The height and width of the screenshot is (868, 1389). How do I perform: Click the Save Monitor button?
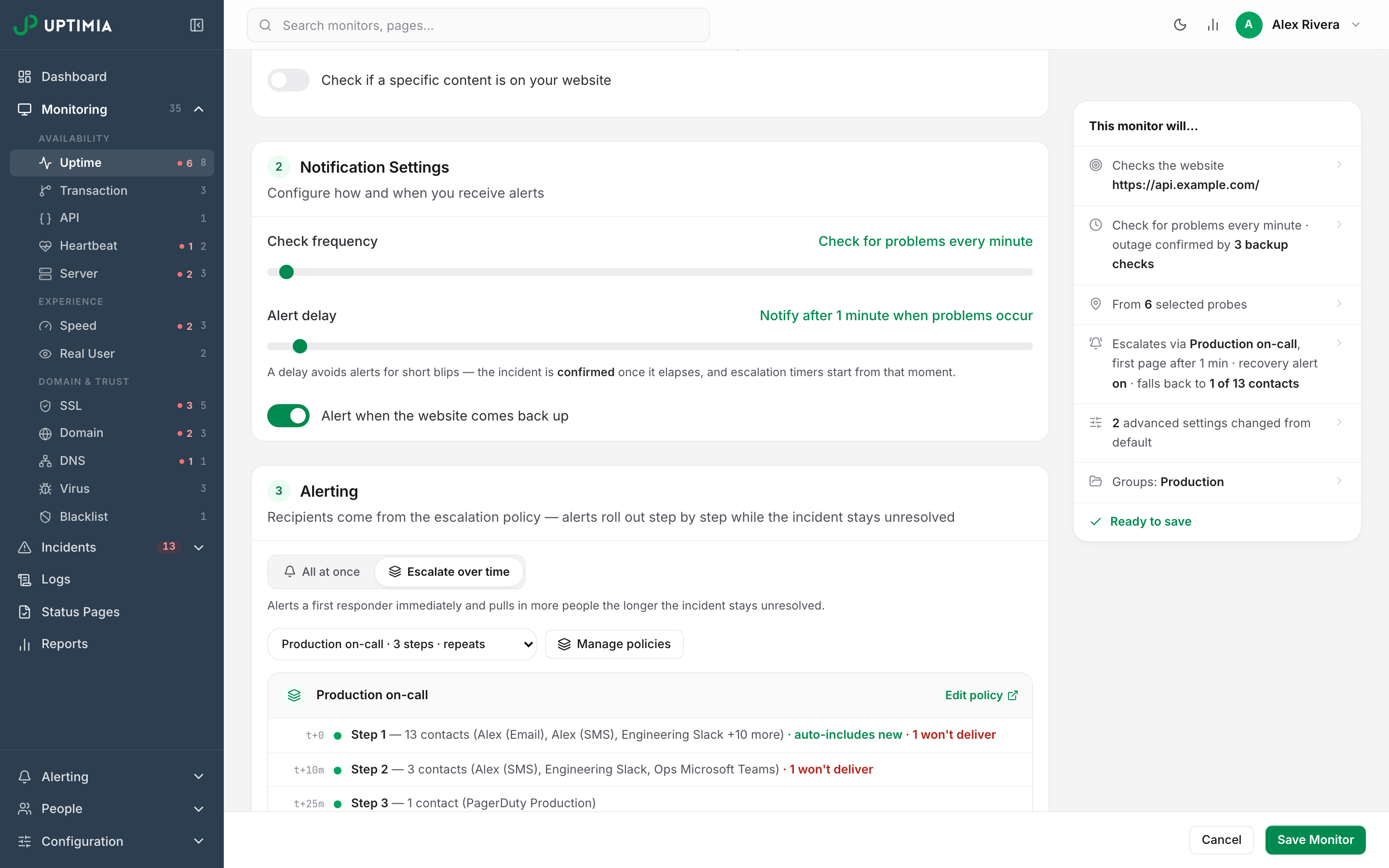click(1315, 839)
